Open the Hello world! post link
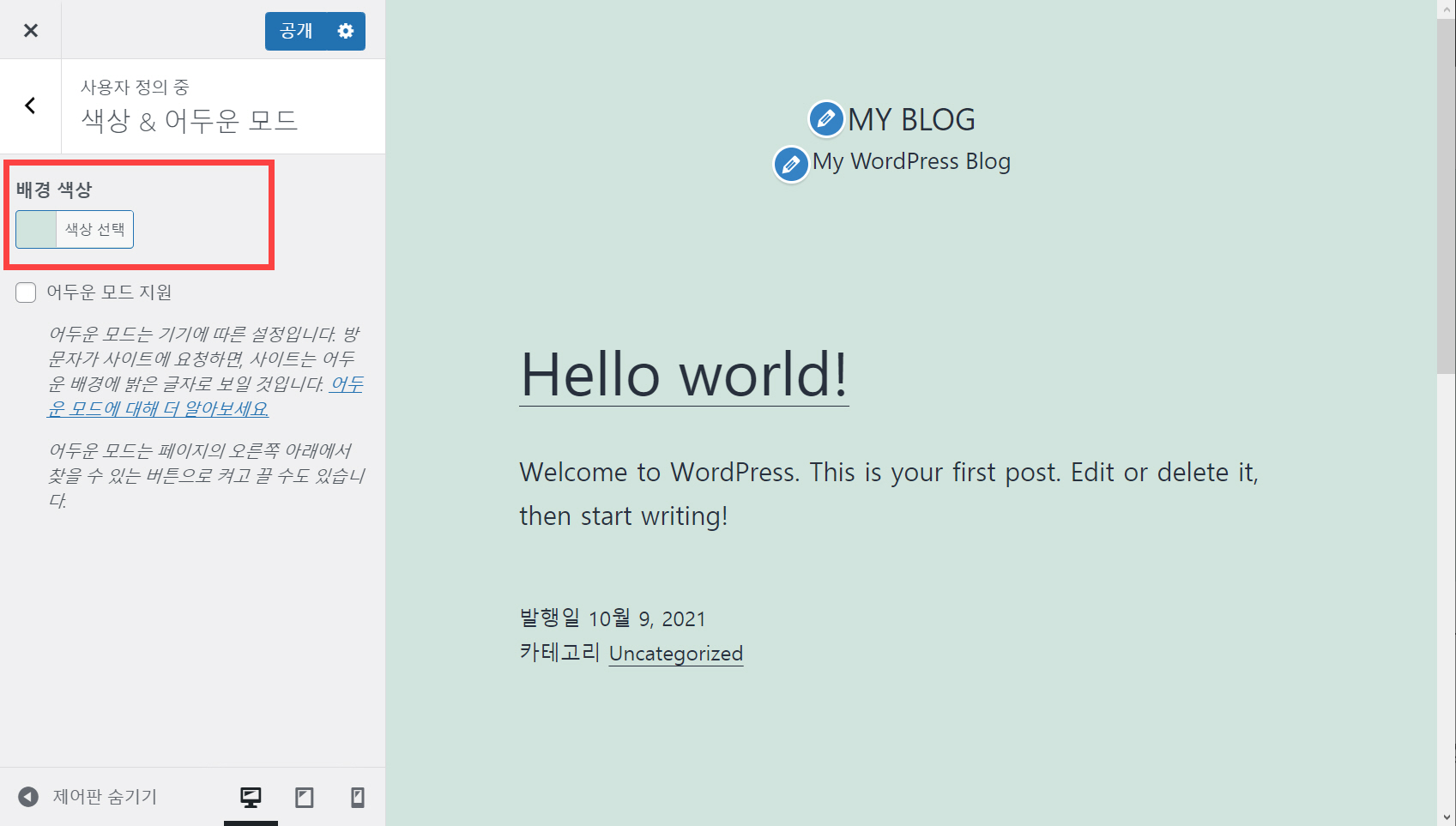This screenshot has height=826, width=1456. [x=684, y=375]
